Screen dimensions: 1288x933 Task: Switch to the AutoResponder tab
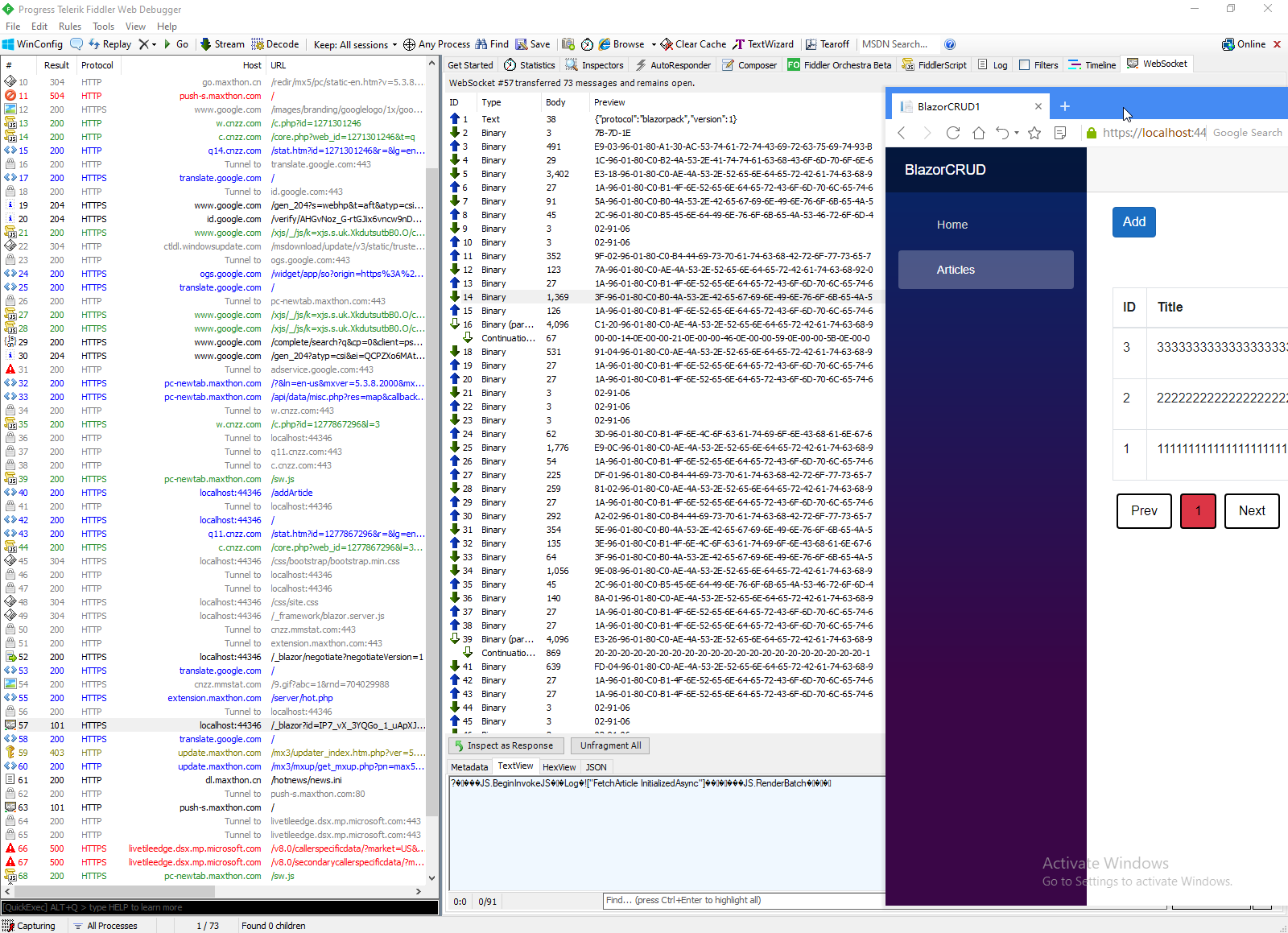click(x=673, y=65)
